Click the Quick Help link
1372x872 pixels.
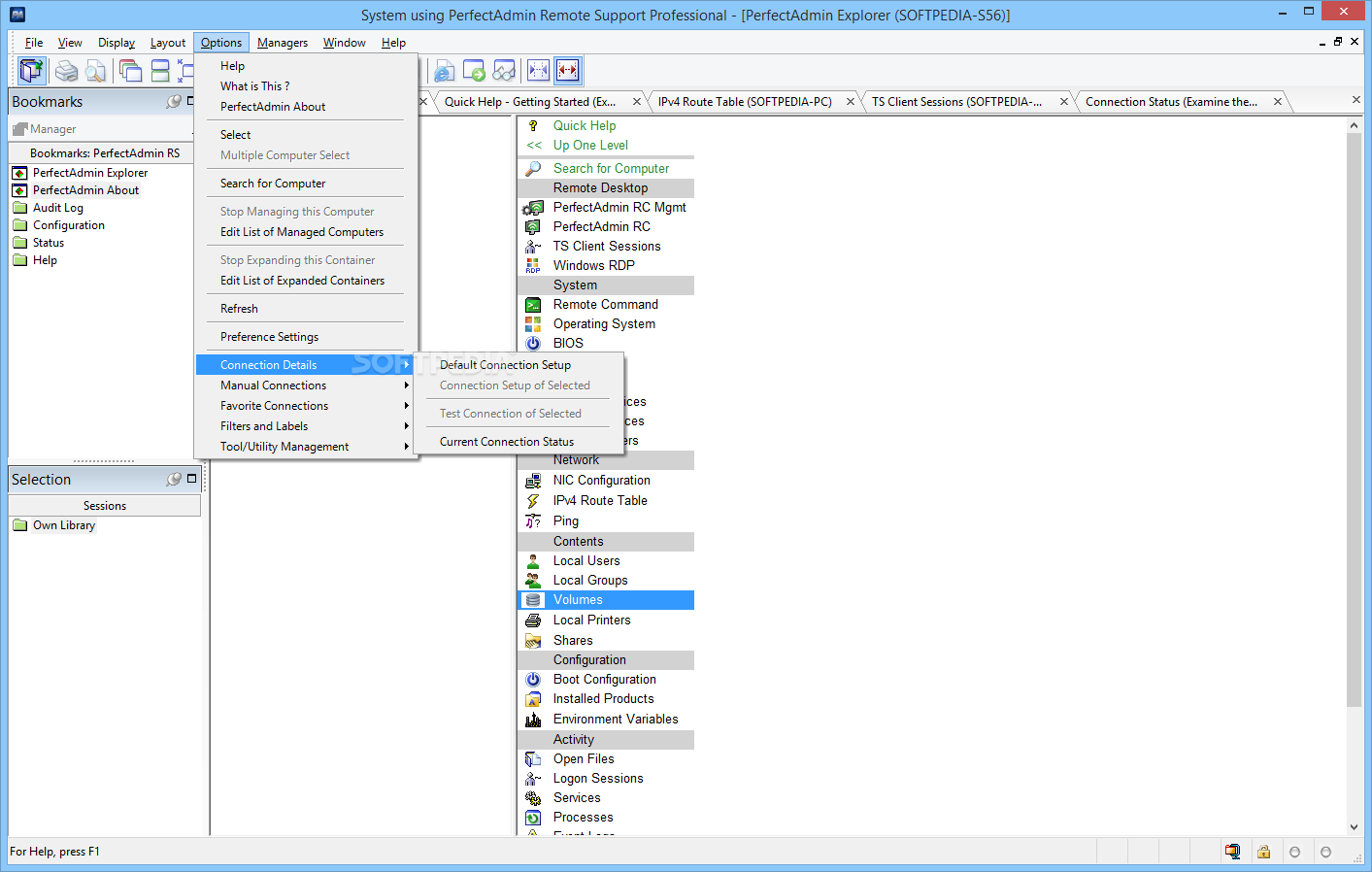(585, 126)
